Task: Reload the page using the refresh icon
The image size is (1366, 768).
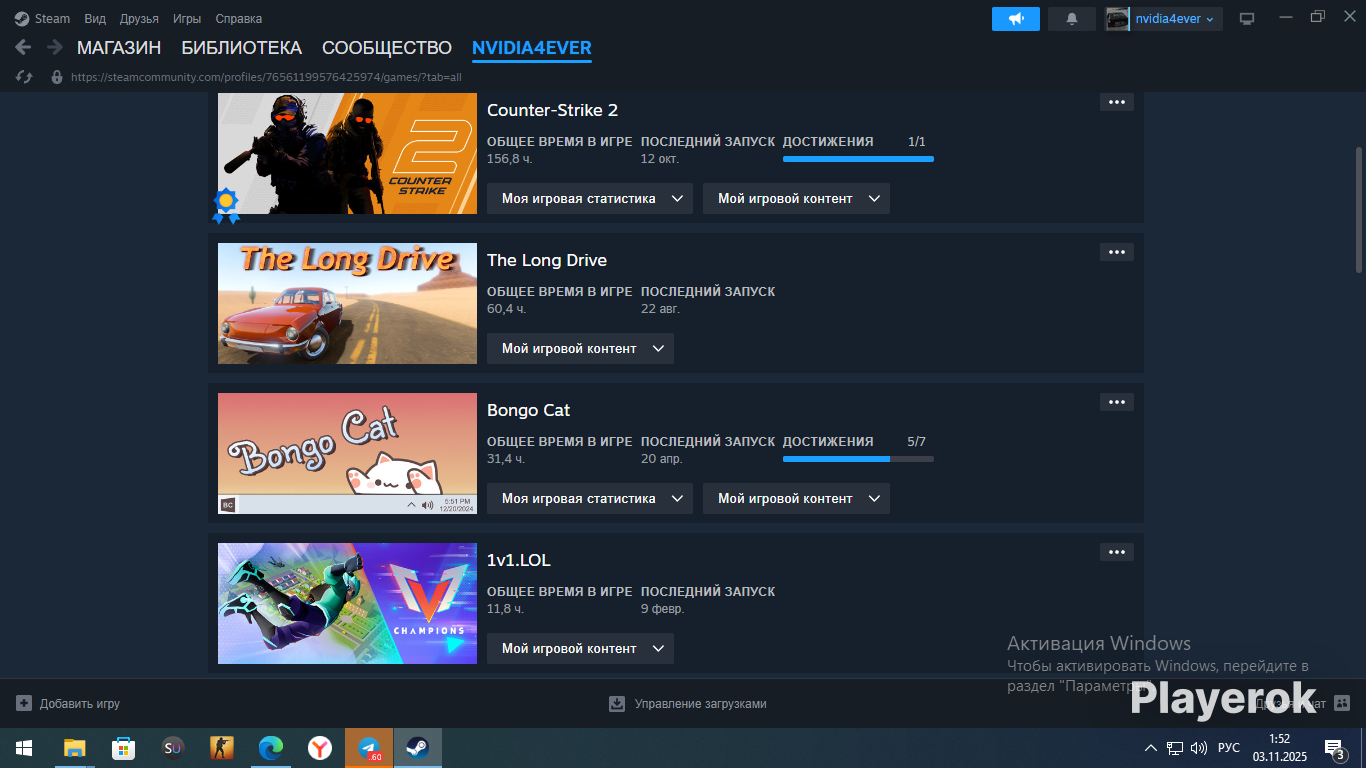Action: coord(26,77)
